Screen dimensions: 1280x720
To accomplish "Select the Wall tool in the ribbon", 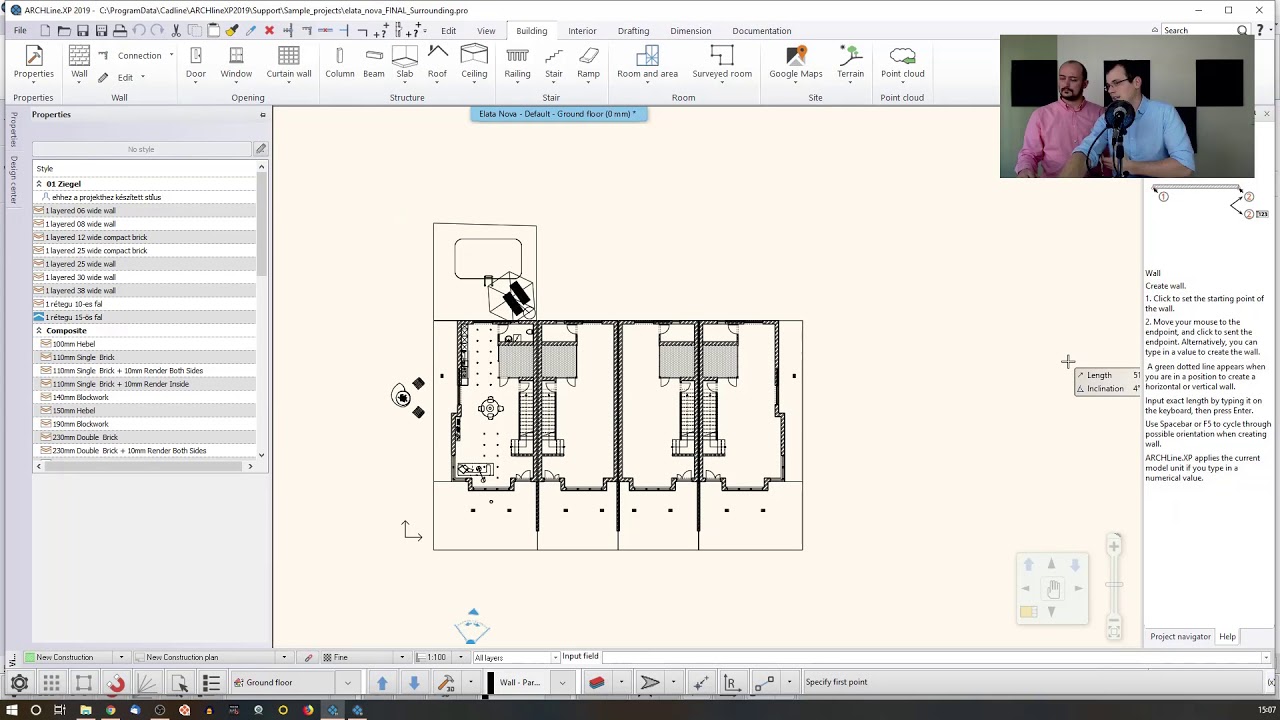I will point(79,62).
